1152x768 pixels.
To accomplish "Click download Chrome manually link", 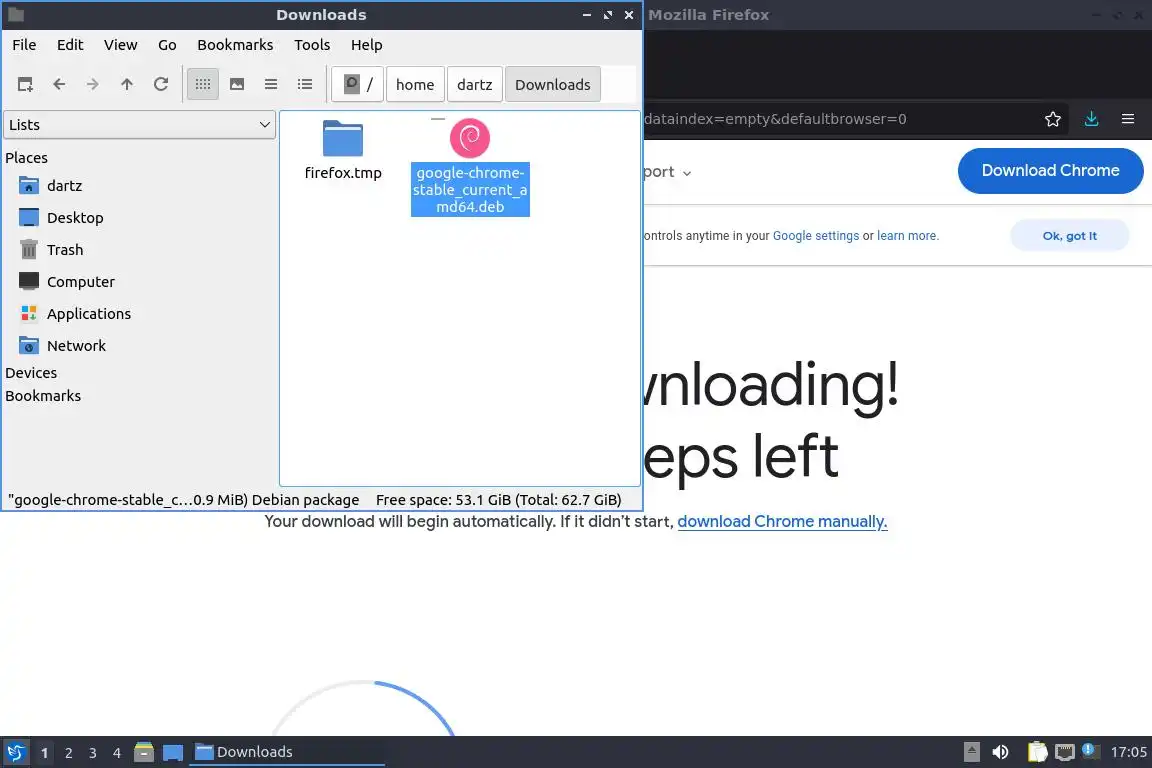I will 782,522.
